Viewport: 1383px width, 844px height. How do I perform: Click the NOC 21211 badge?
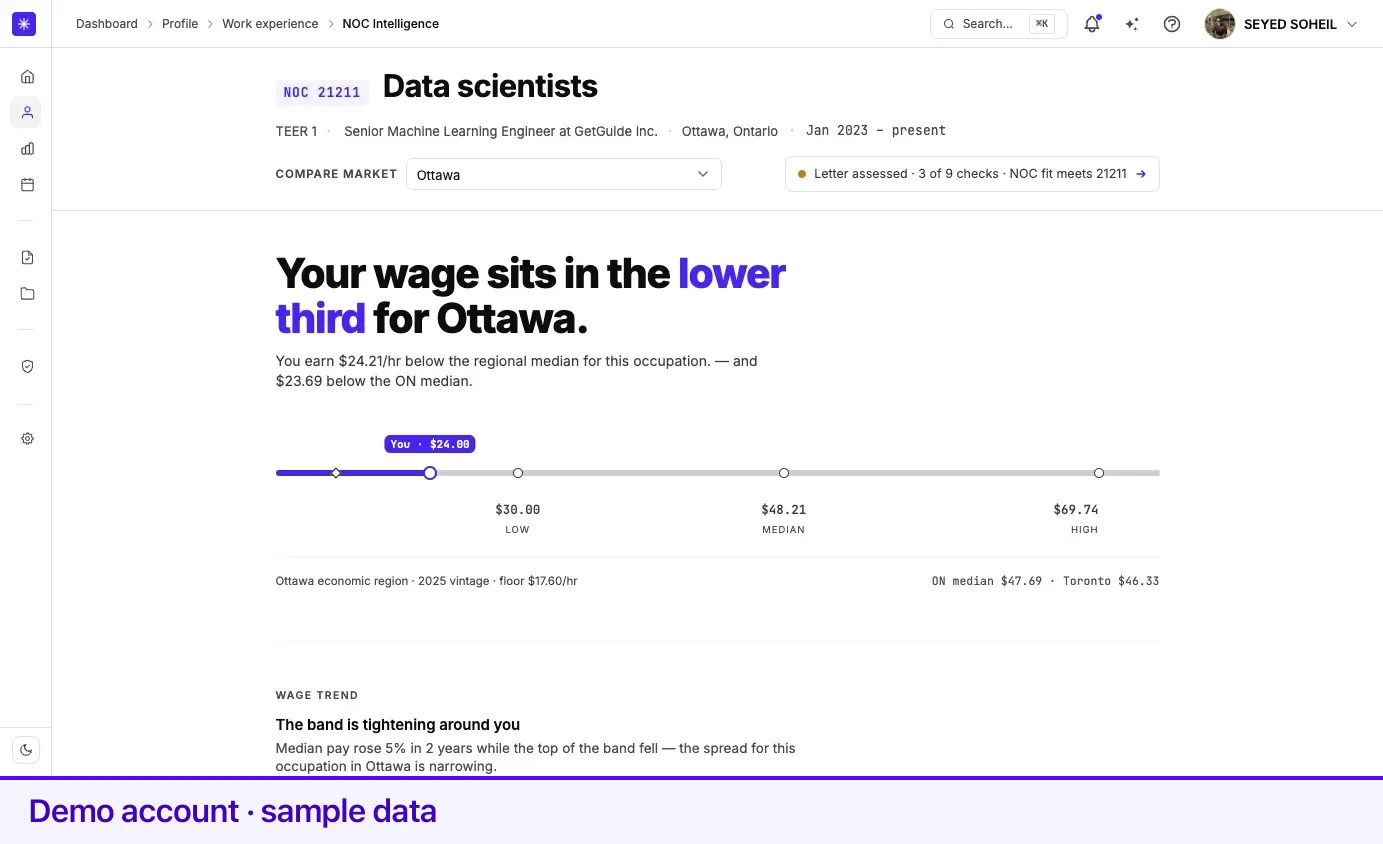(322, 93)
